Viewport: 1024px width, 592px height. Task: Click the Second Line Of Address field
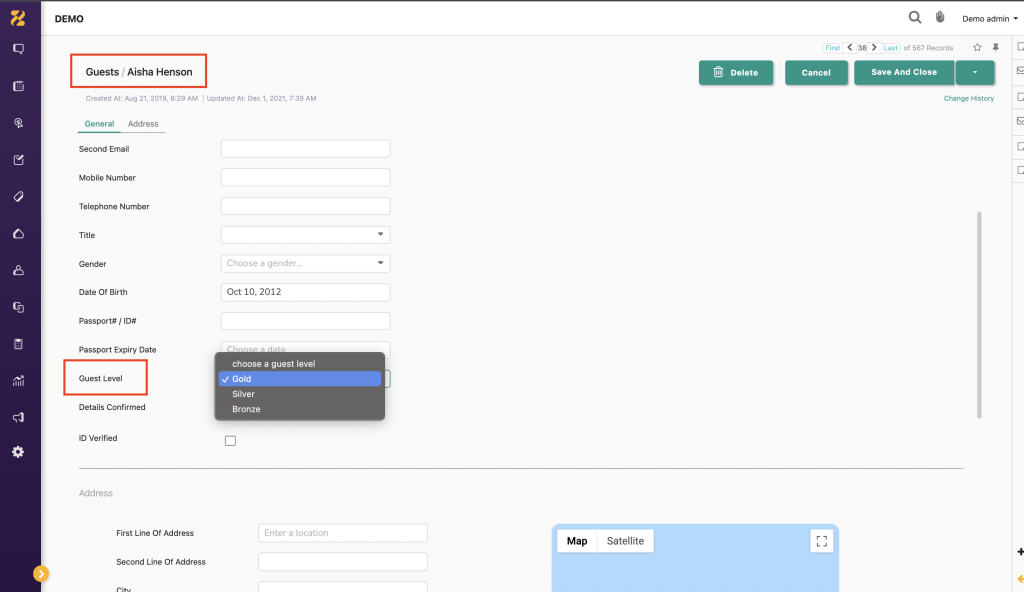click(343, 561)
